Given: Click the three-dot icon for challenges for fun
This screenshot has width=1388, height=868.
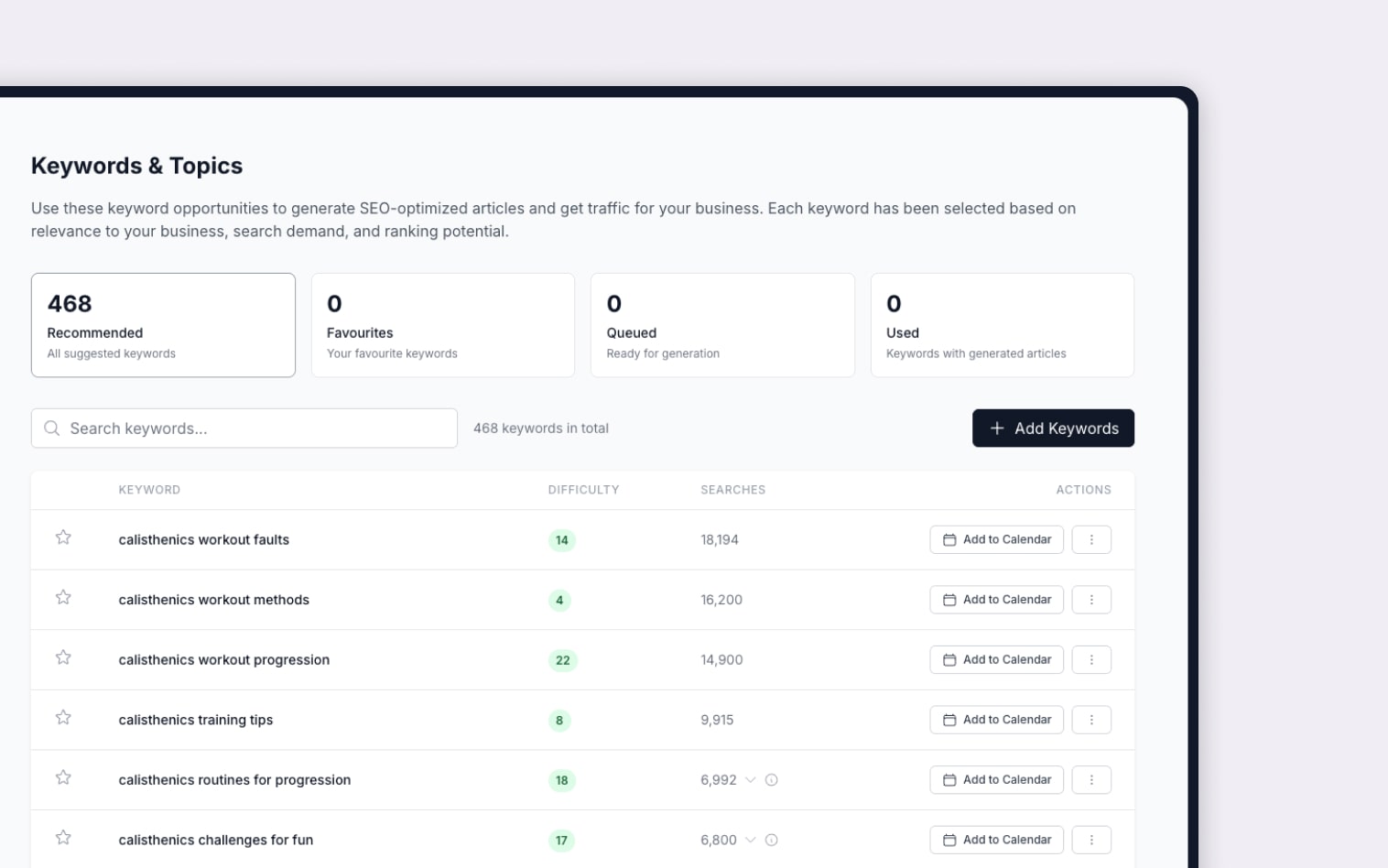Looking at the screenshot, I should (1091, 840).
